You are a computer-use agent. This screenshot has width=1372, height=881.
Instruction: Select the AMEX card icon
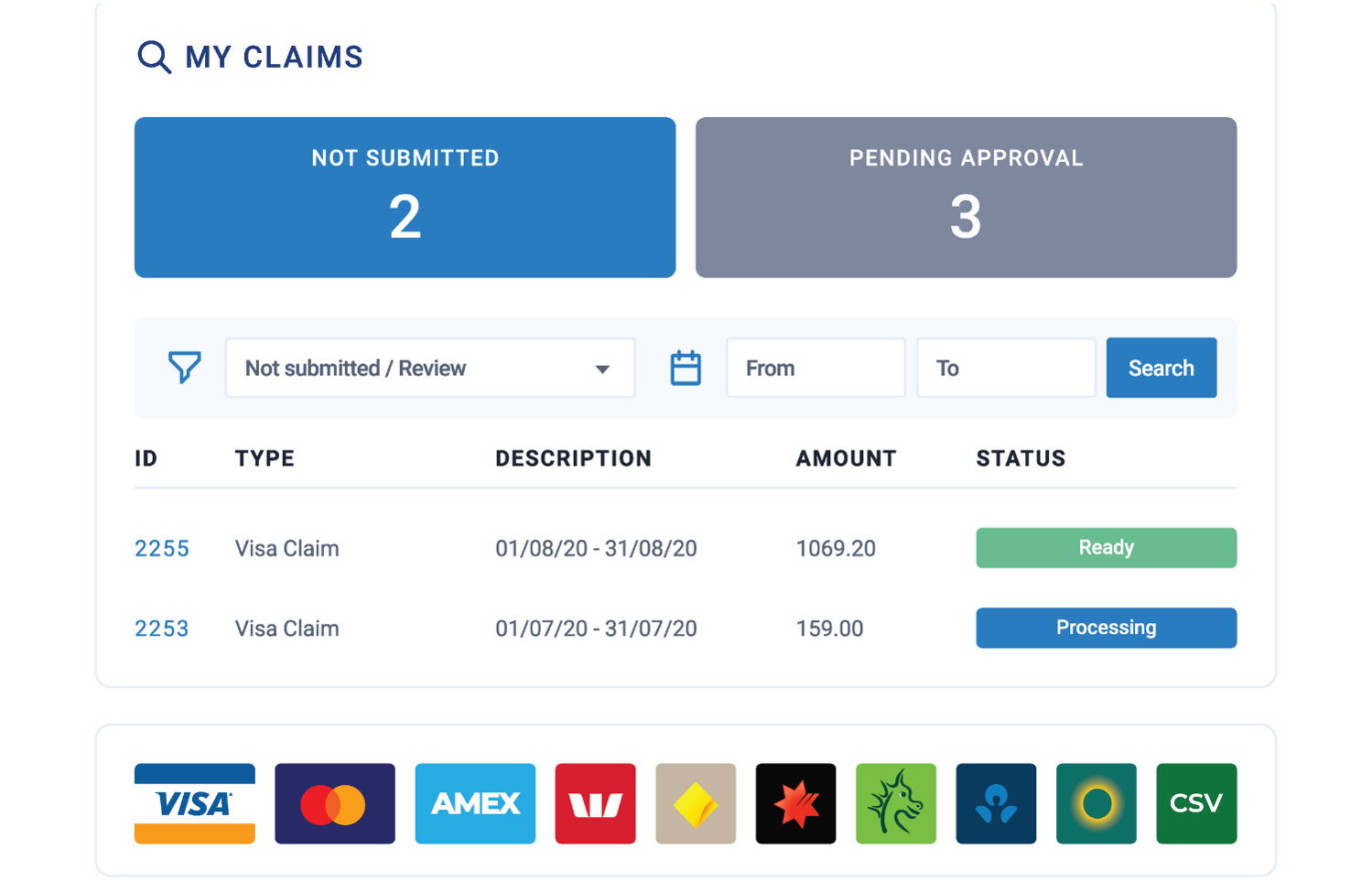(475, 803)
